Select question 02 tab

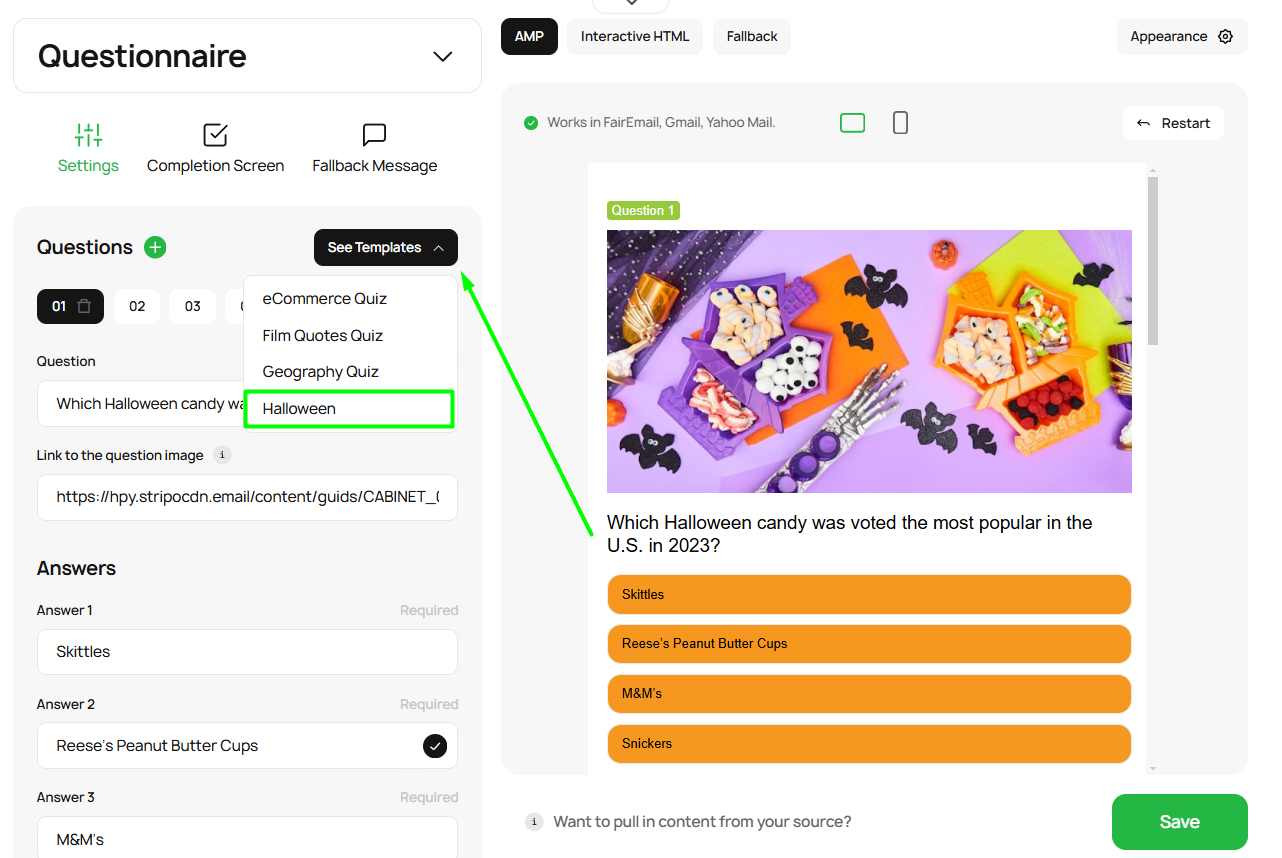[137, 307]
